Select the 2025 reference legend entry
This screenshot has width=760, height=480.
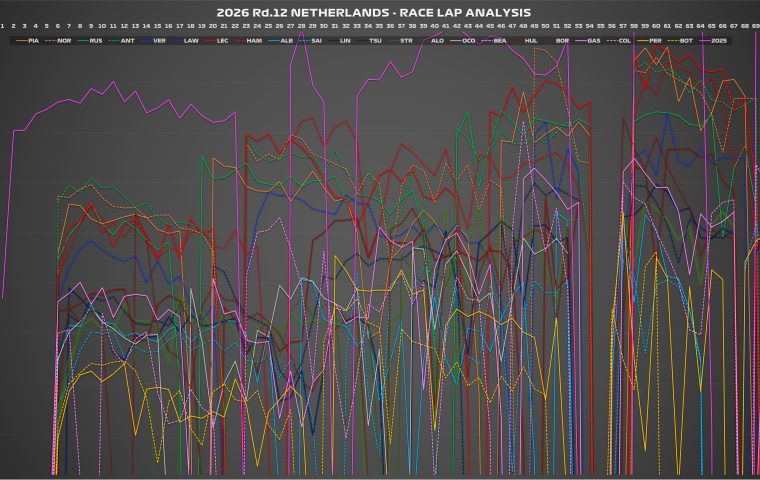click(713, 41)
